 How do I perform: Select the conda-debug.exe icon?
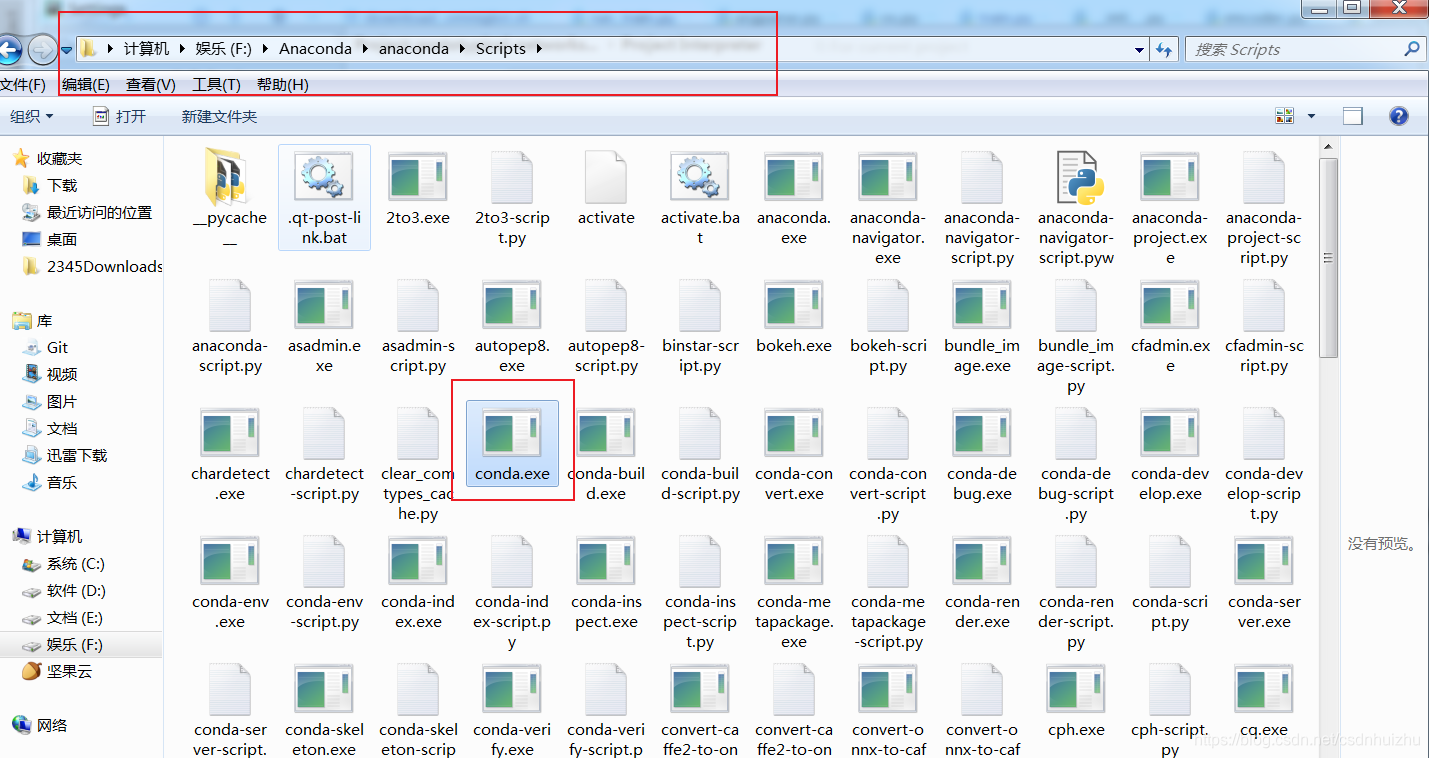point(982,434)
